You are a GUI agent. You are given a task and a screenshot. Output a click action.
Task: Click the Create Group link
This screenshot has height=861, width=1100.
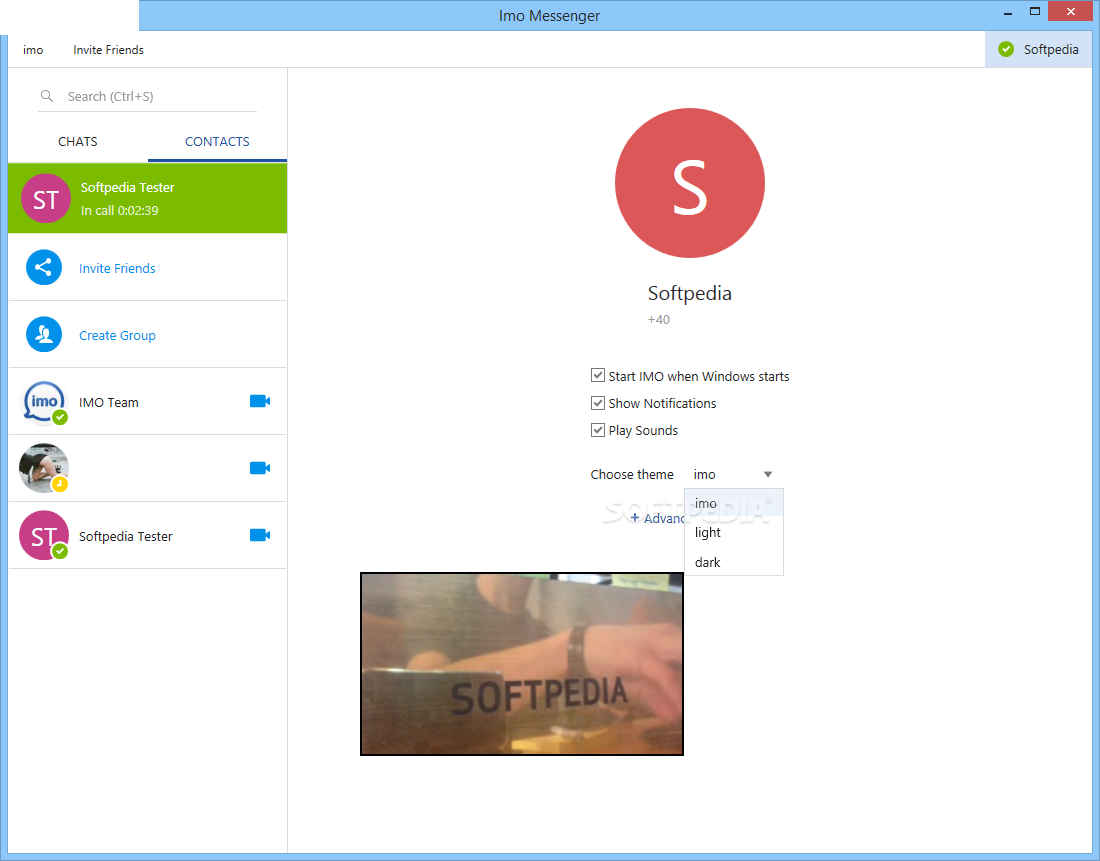(117, 335)
